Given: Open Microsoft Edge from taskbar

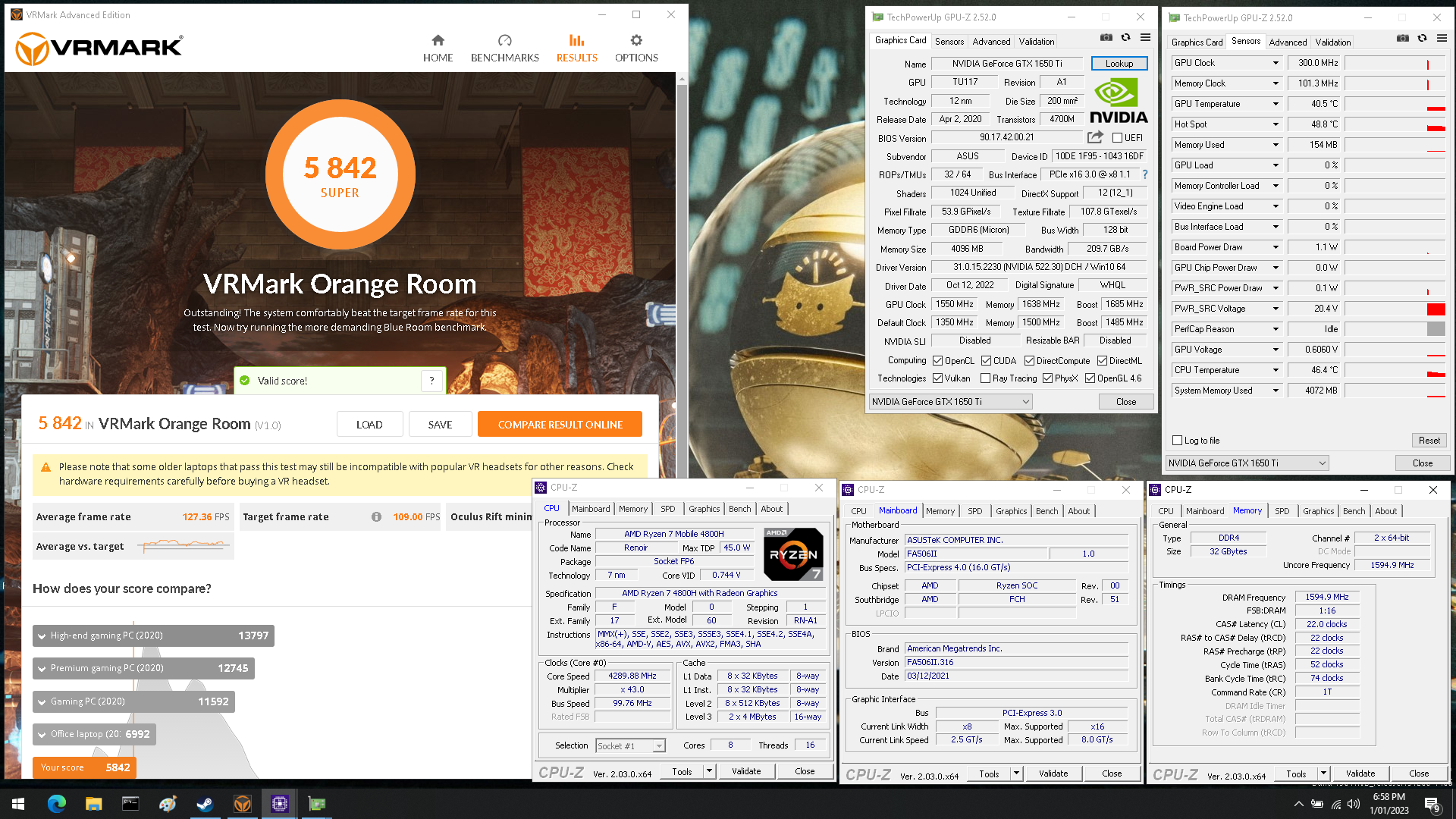Looking at the screenshot, I should (x=57, y=804).
